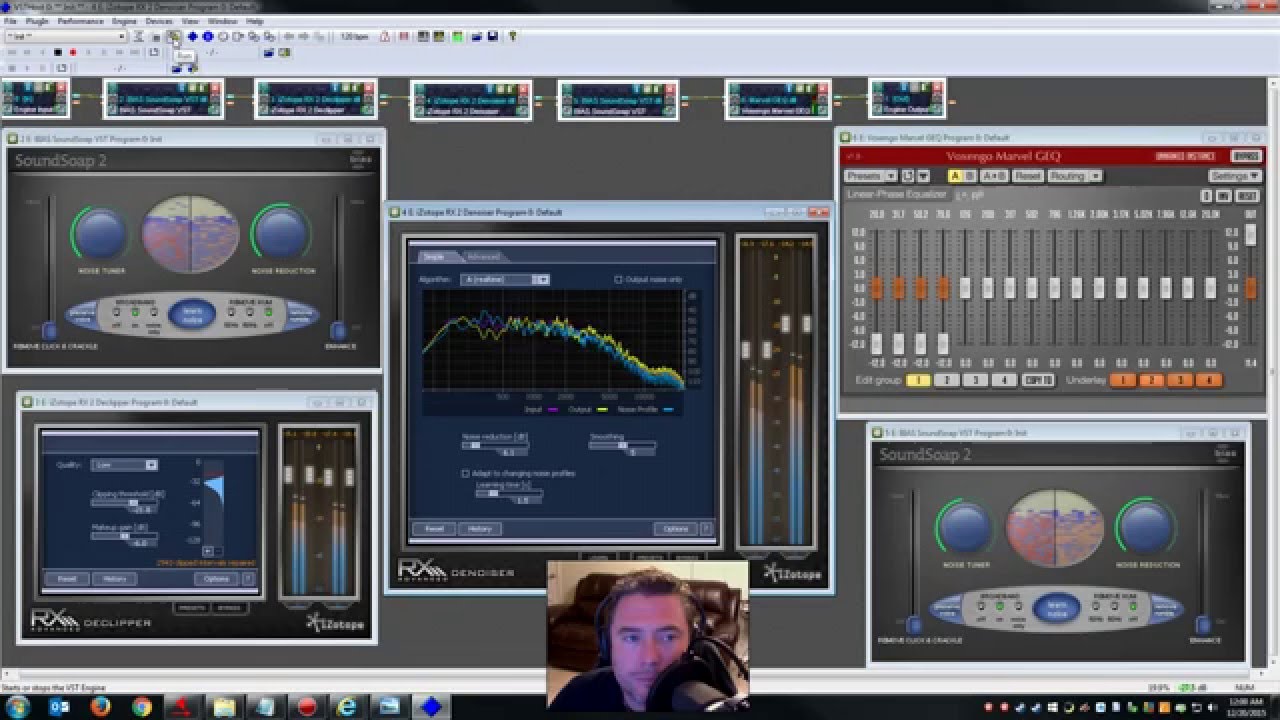Enable Adapt to changing noise profiles checkbox
Image resolution: width=1280 pixels, height=720 pixels.
(x=465, y=473)
